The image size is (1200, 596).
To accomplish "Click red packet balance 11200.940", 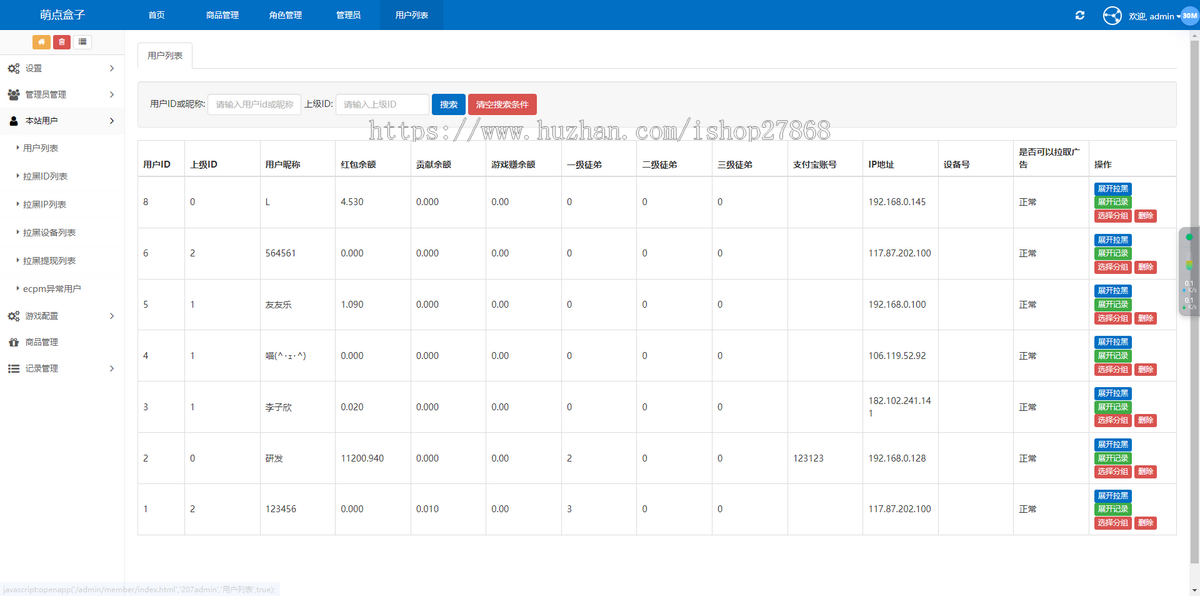I will click(362, 458).
